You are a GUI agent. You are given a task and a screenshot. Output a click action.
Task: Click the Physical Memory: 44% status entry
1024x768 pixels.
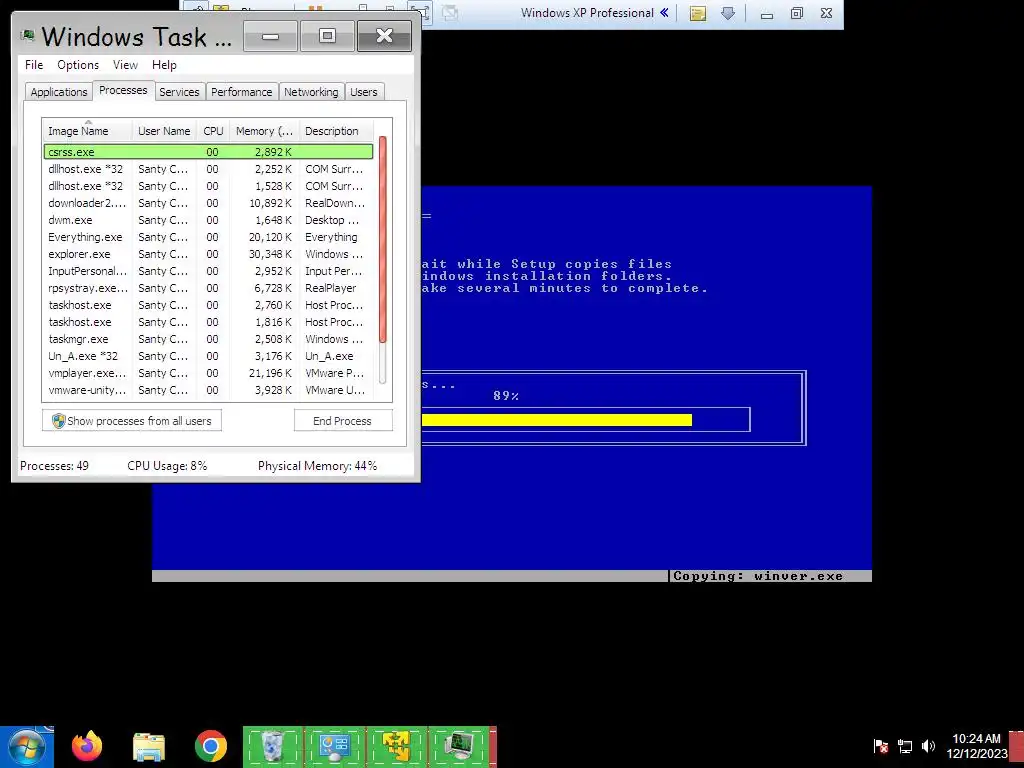[x=317, y=466]
